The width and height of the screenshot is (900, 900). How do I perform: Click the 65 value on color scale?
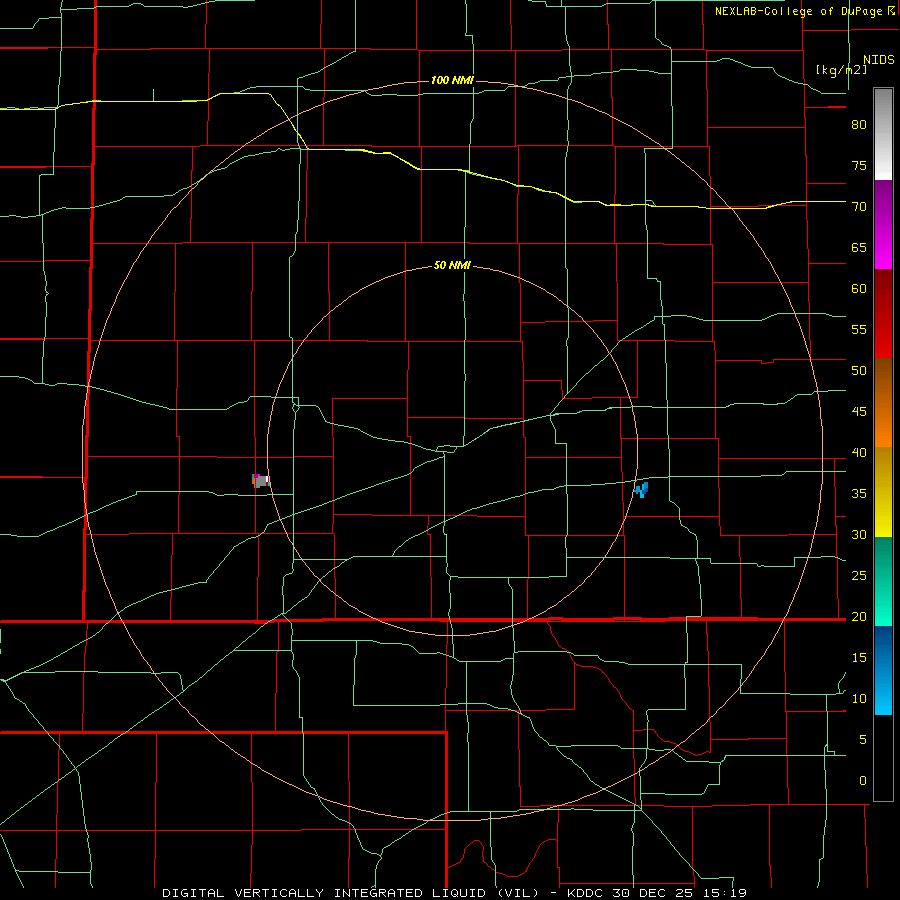click(x=859, y=247)
